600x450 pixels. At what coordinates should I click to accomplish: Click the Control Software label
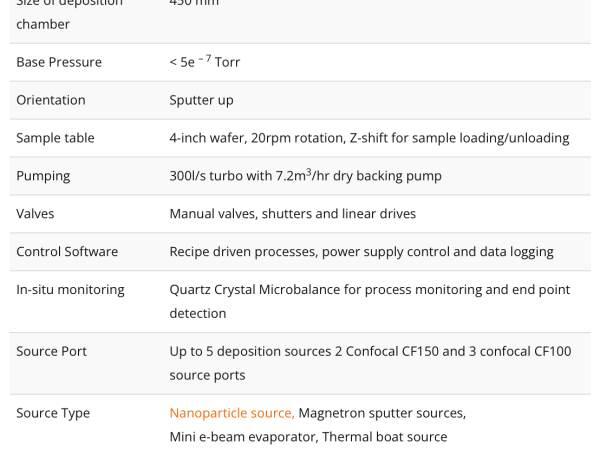(x=67, y=251)
